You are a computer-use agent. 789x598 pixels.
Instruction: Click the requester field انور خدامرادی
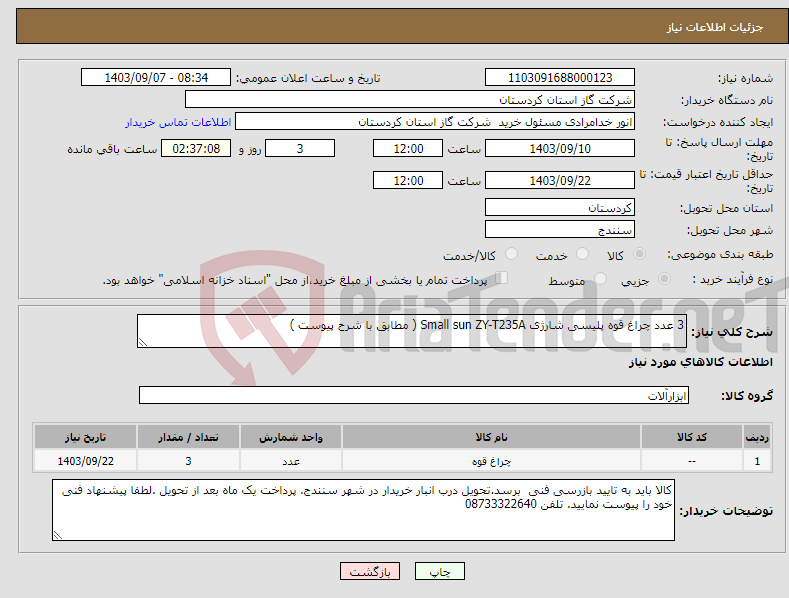[435, 122]
